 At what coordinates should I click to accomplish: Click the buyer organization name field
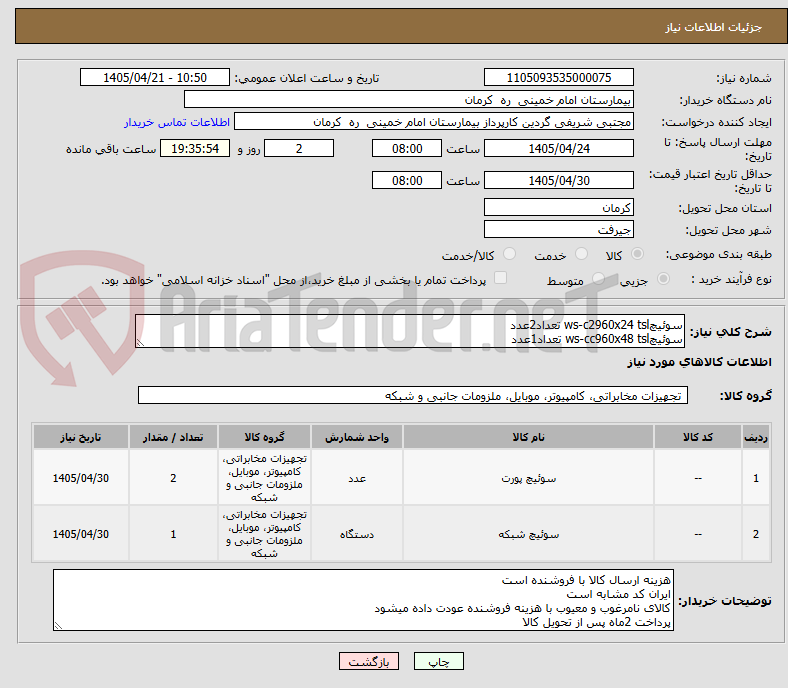409,100
